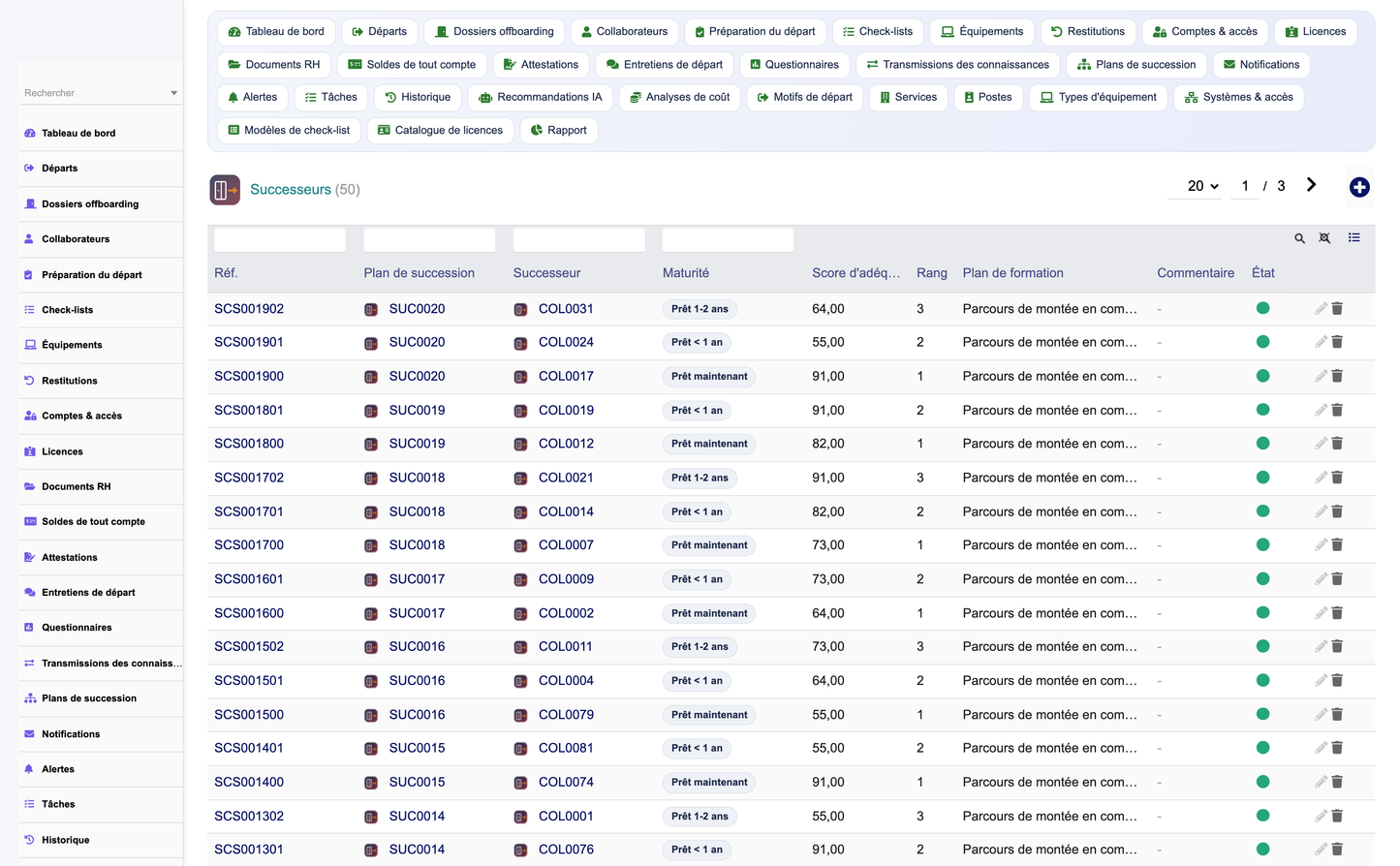Viewport: 1400px width, 866px height.
Task: Click the Plan de succession filter input
Action: coord(429,240)
